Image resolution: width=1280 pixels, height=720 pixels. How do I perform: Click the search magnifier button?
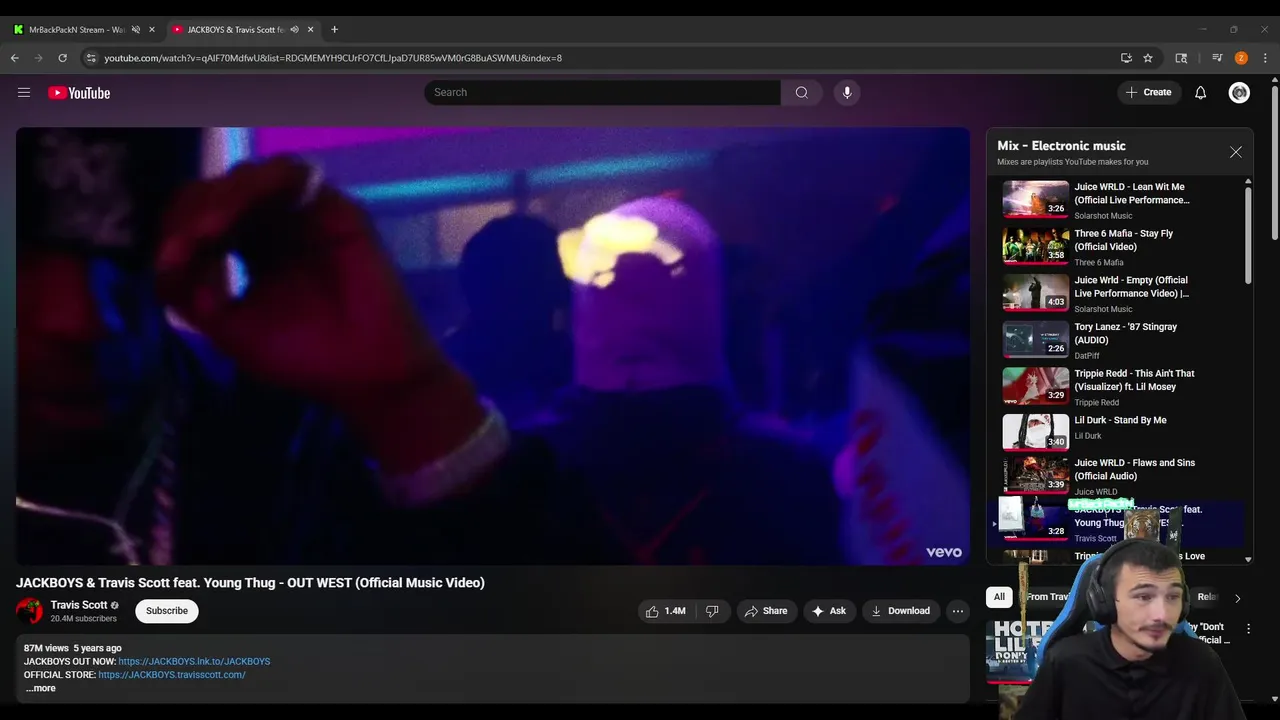click(x=801, y=92)
